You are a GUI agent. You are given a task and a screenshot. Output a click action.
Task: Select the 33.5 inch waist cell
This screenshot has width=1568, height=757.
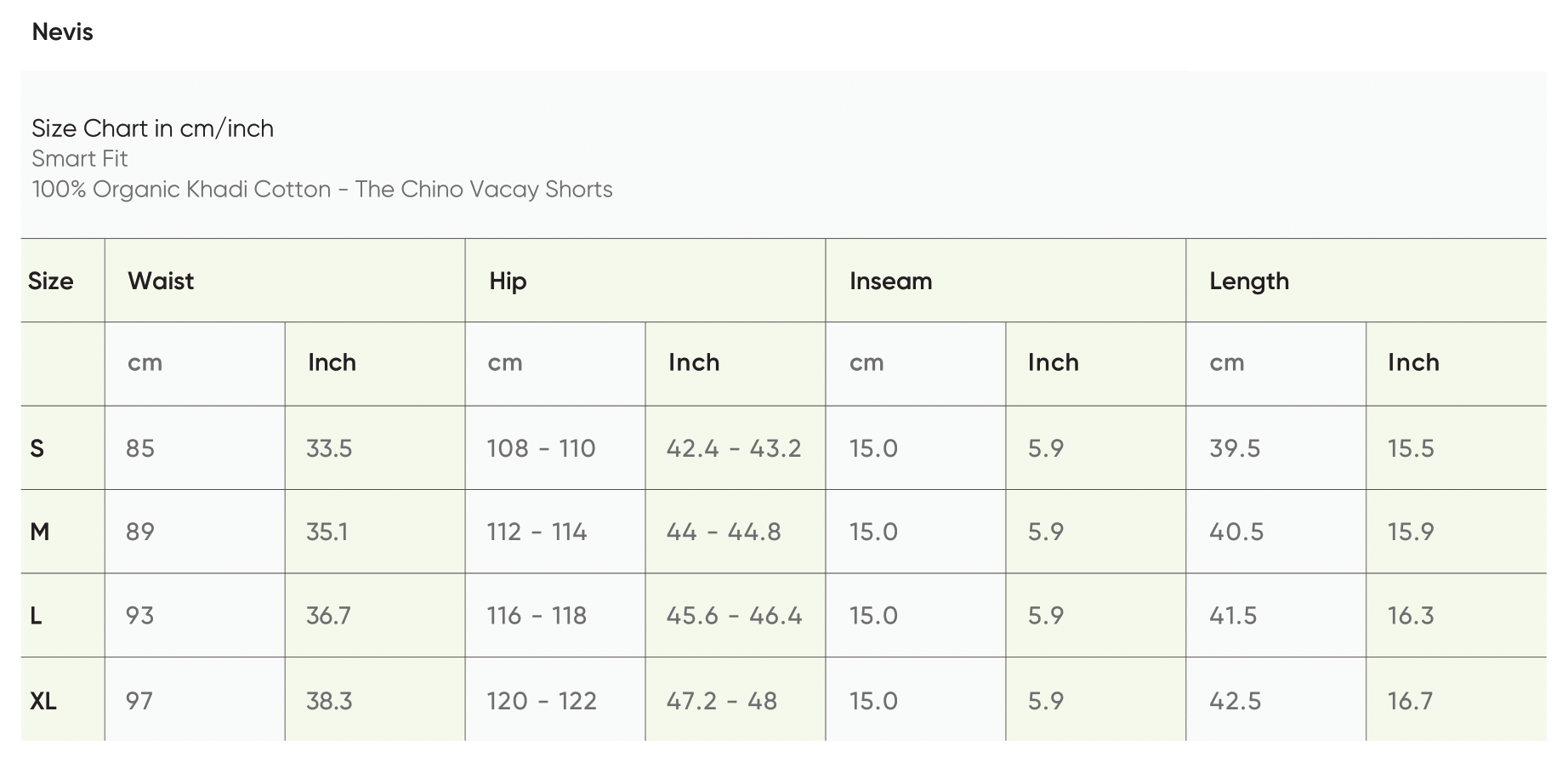(x=329, y=449)
